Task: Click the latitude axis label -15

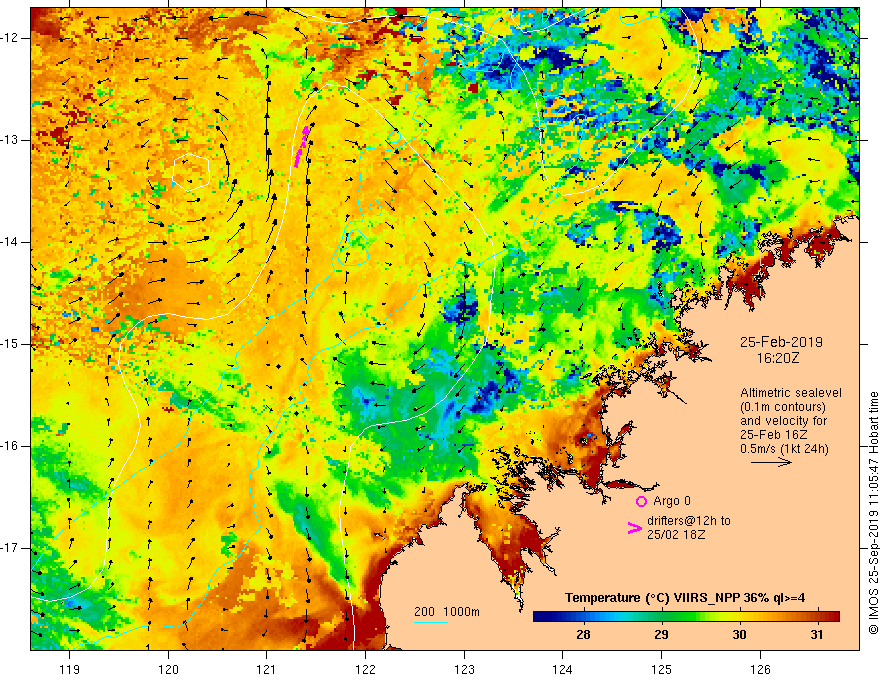Action: pos(10,344)
